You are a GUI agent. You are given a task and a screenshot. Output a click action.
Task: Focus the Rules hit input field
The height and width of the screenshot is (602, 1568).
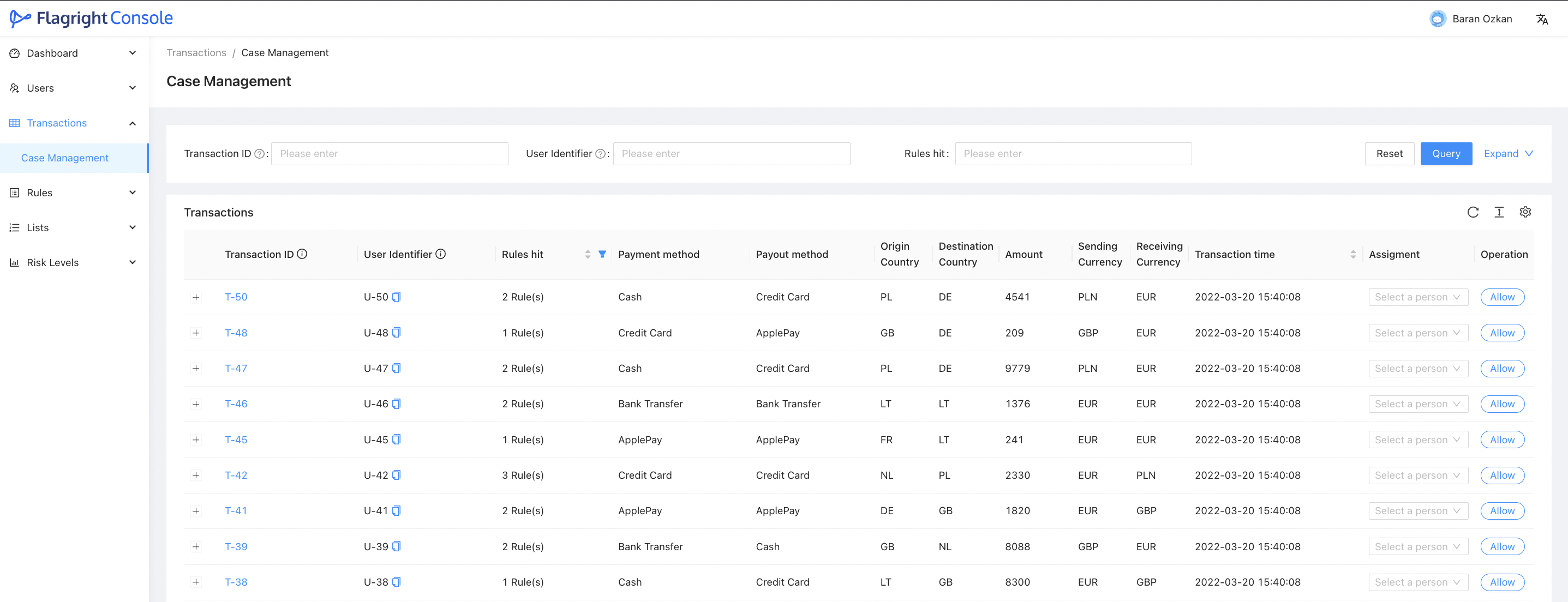tap(1073, 154)
